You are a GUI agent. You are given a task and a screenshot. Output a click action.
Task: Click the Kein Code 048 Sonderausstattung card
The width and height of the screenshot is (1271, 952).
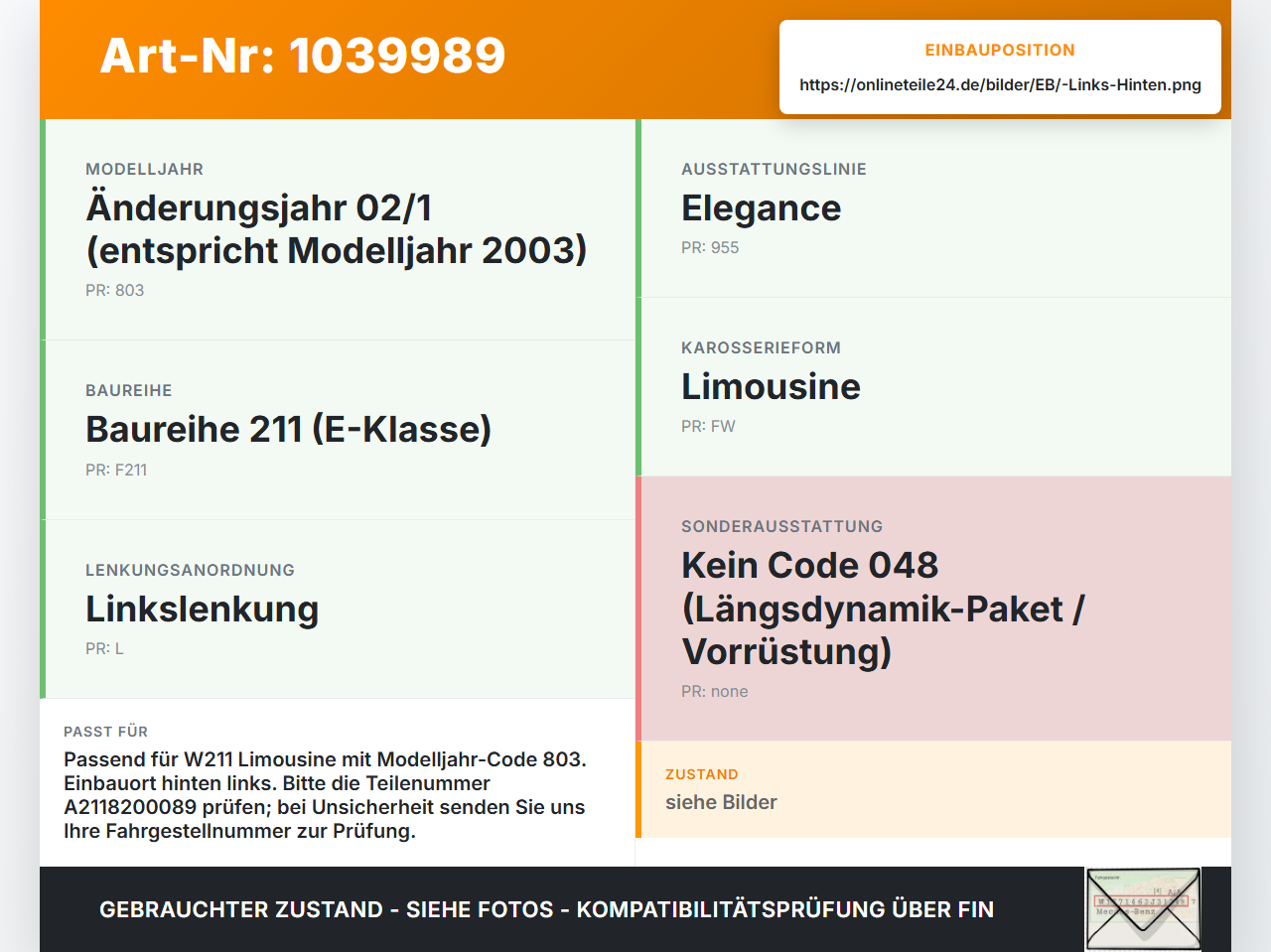933,609
